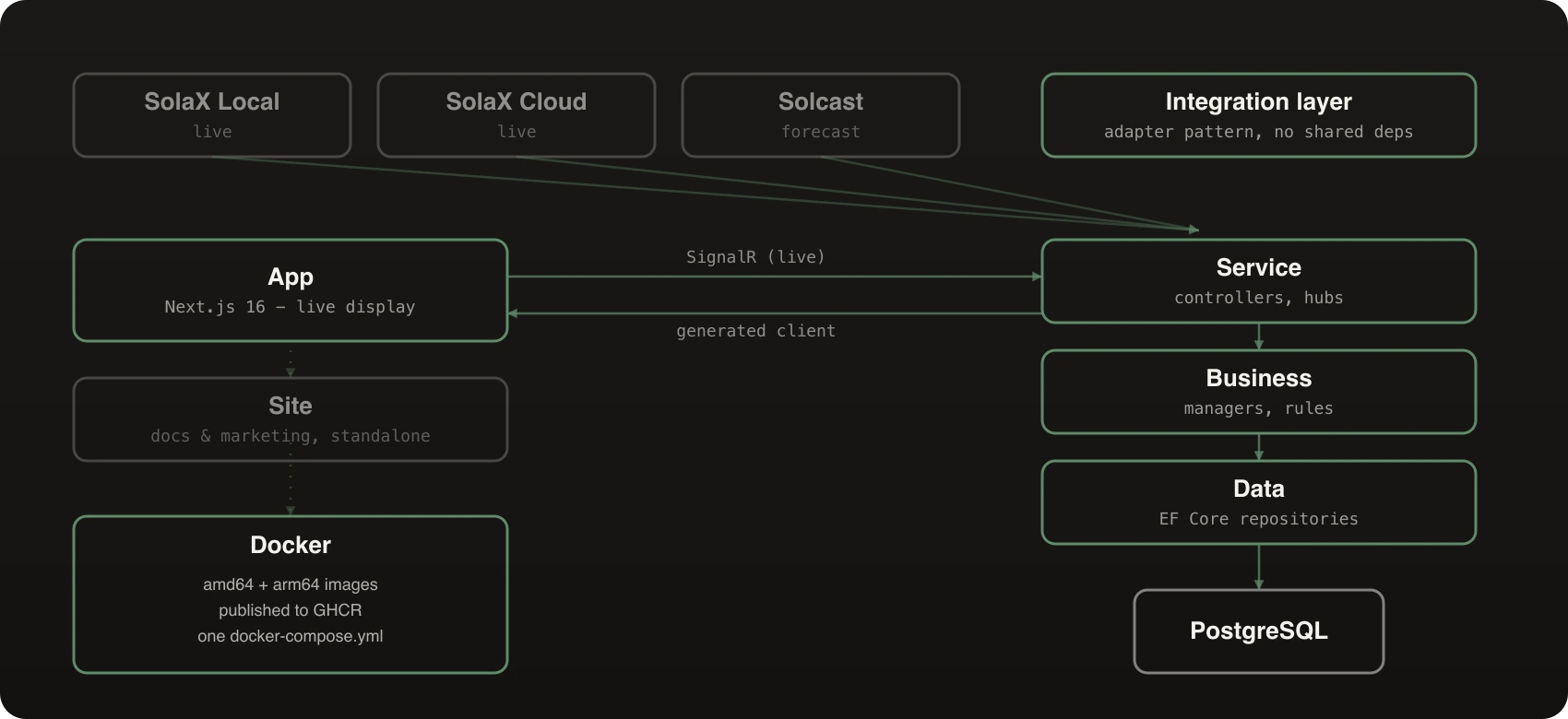1568x719 pixels.
Task: Click the PostgreSQL box
Action: (x=1259, y=631)
